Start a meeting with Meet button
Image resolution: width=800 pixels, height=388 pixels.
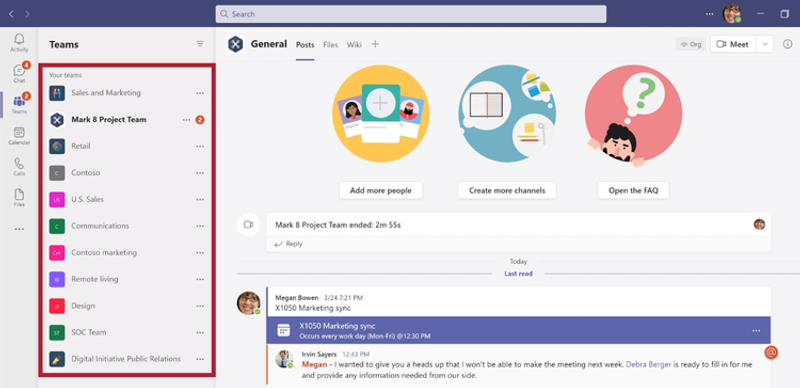[x=733, y=44]
